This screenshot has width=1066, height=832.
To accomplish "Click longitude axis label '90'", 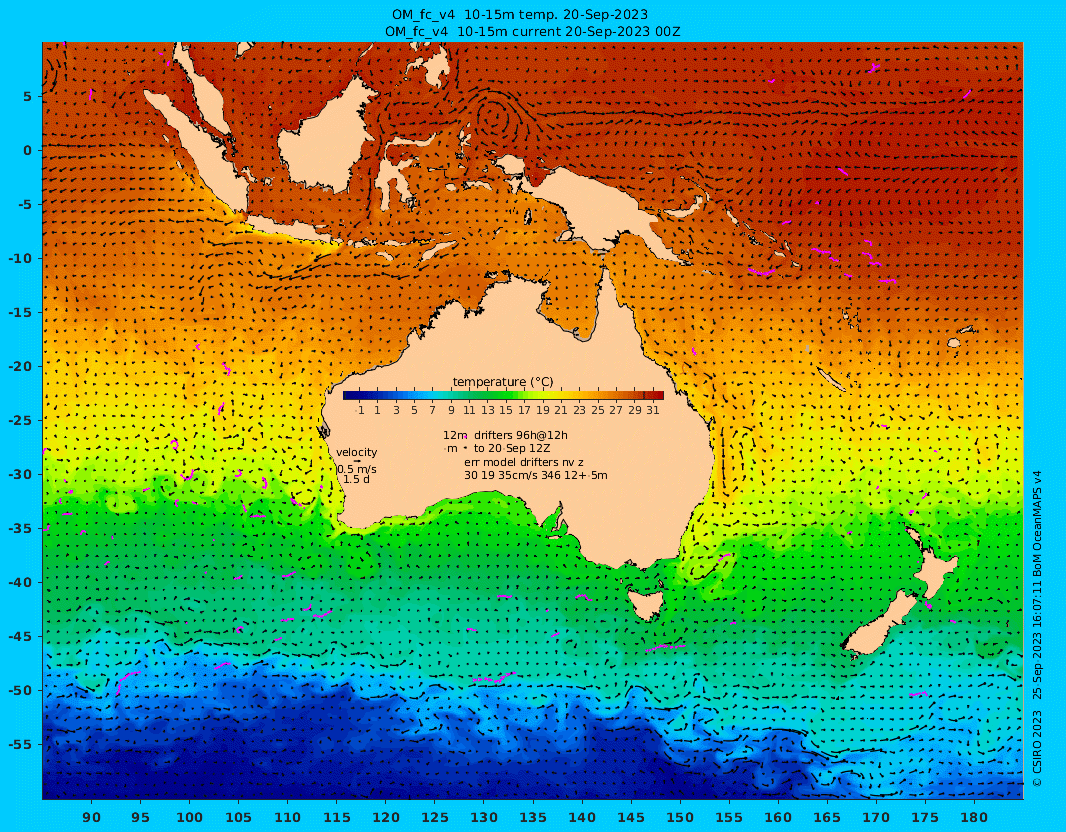I will pos(91,817).
